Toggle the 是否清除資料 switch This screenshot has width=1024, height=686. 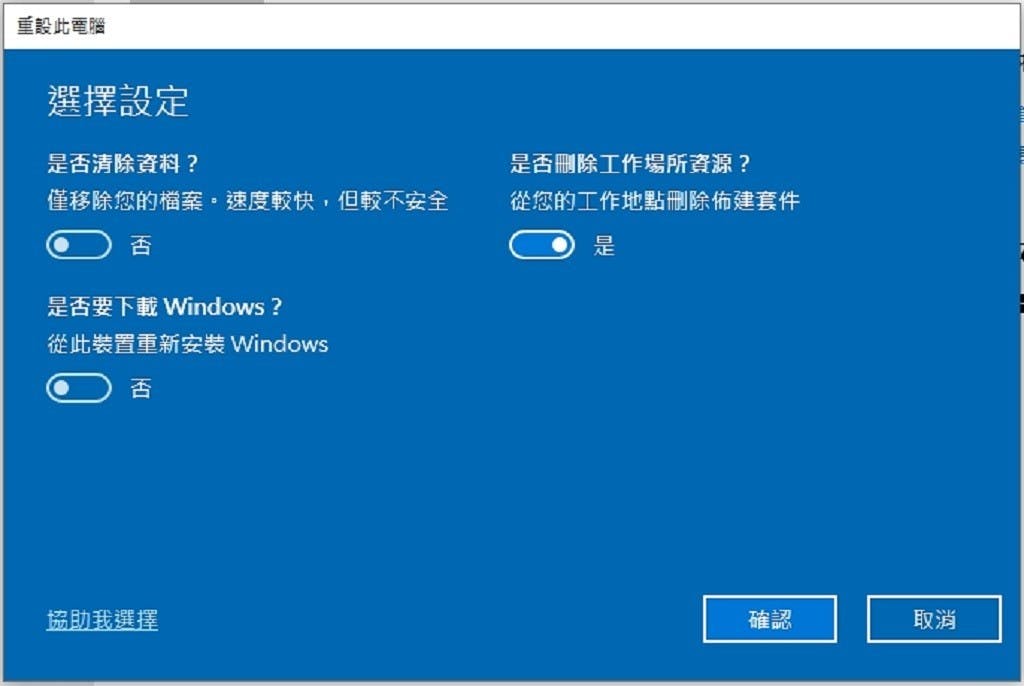click(x=79, y=245)
